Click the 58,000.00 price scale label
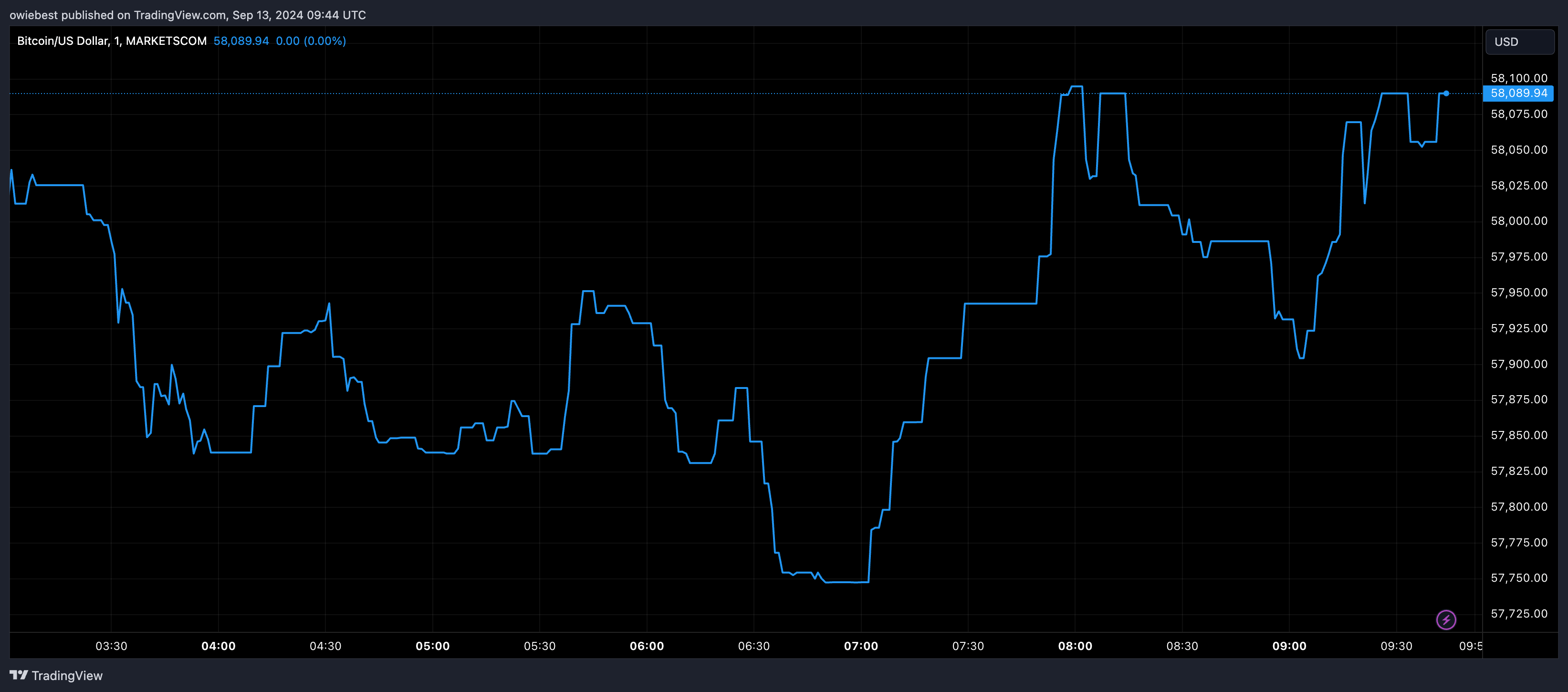This screenshot has height=692, width=1568. pyautogui.click(x=1518, y=221)
